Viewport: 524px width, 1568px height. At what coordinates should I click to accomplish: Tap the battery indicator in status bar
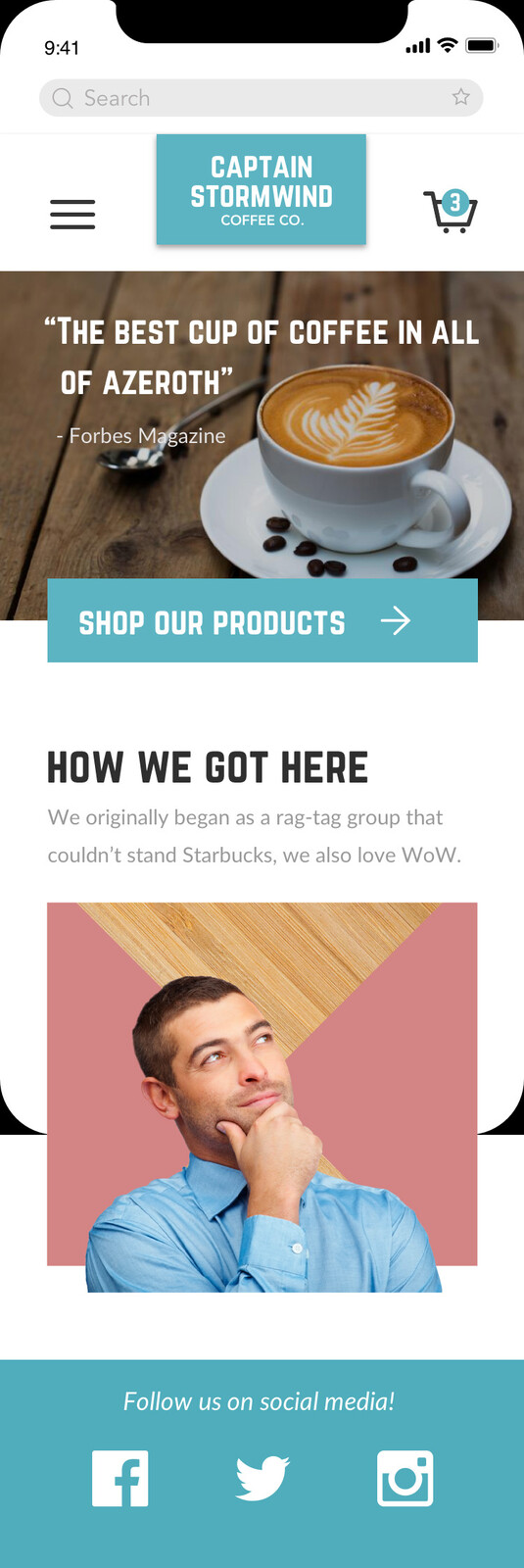482,46
